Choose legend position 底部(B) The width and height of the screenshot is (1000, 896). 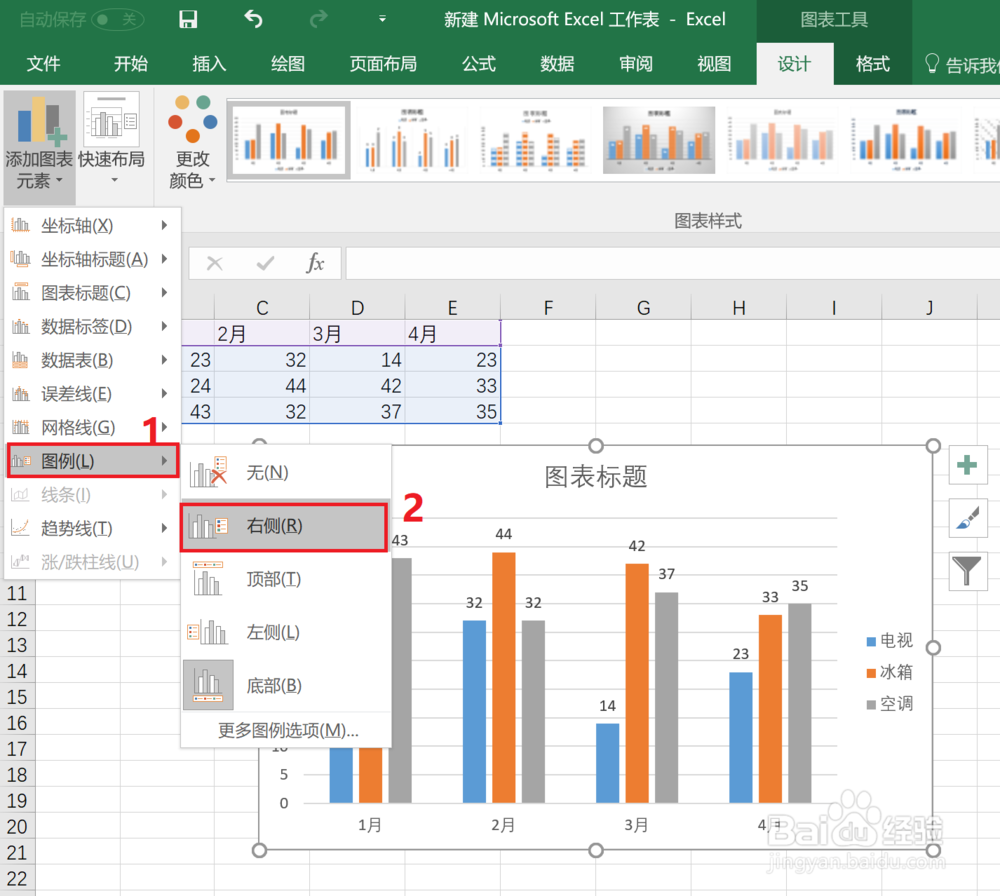[285, 686]
